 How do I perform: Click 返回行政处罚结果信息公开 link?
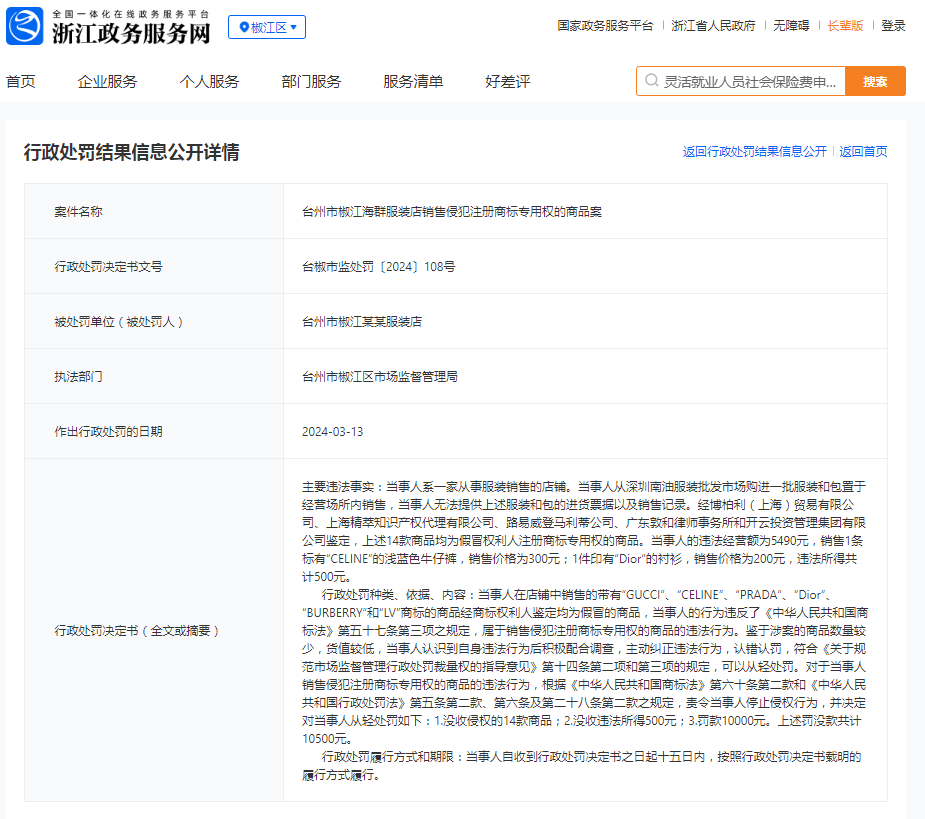pos(755,152)
